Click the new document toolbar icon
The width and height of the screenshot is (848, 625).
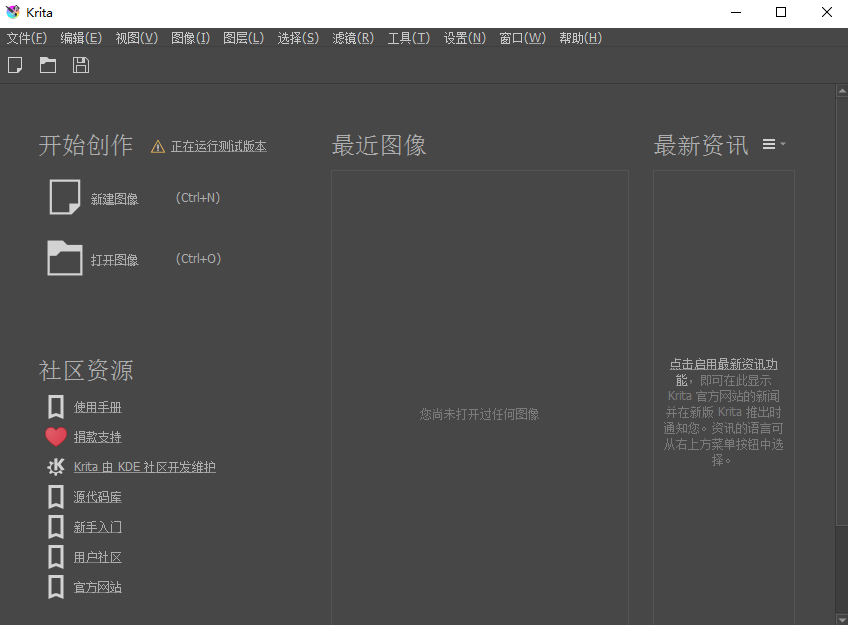[15, 65]
